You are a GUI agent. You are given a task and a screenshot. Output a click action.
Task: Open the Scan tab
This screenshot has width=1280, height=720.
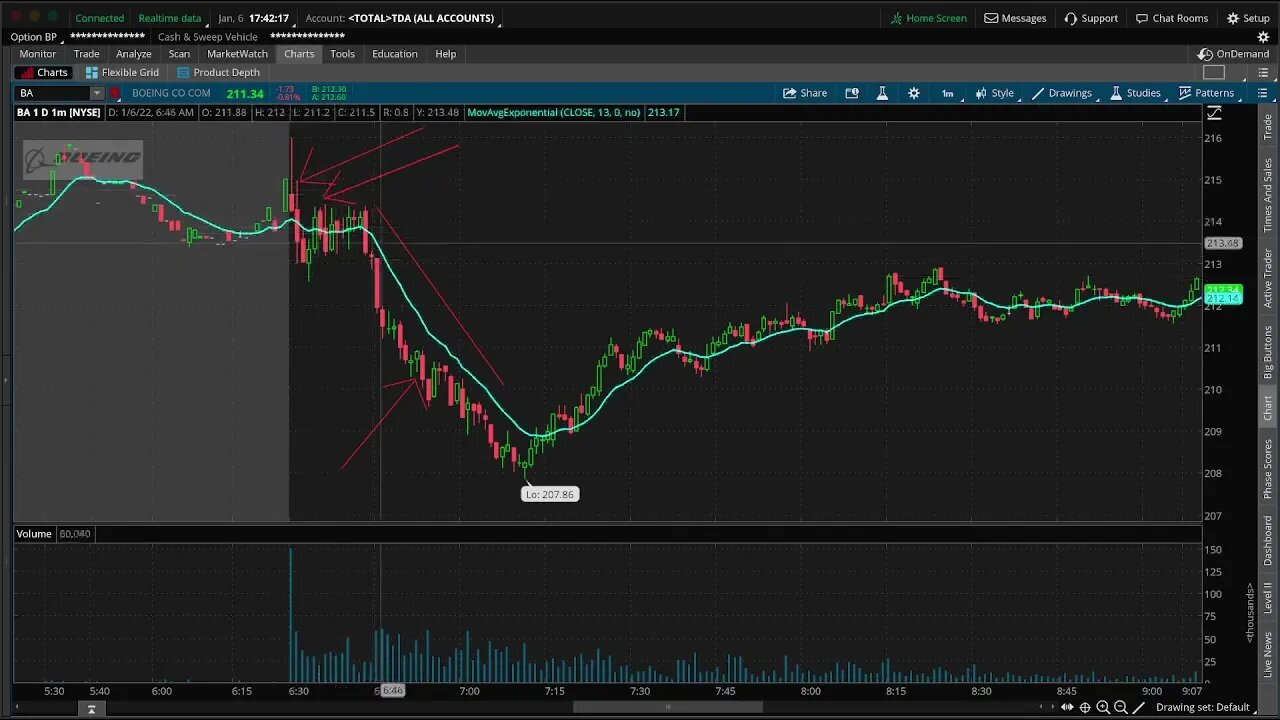point(179,54)
